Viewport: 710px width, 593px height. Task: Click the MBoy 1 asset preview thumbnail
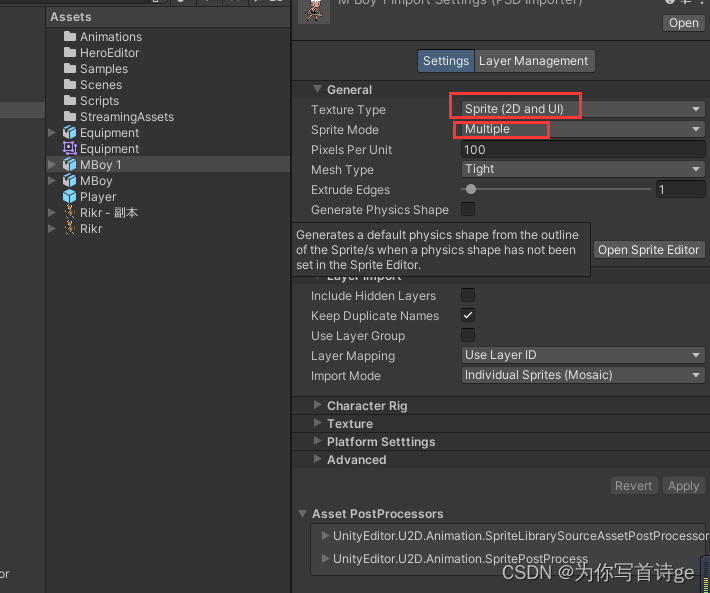[x=314, y=11]
